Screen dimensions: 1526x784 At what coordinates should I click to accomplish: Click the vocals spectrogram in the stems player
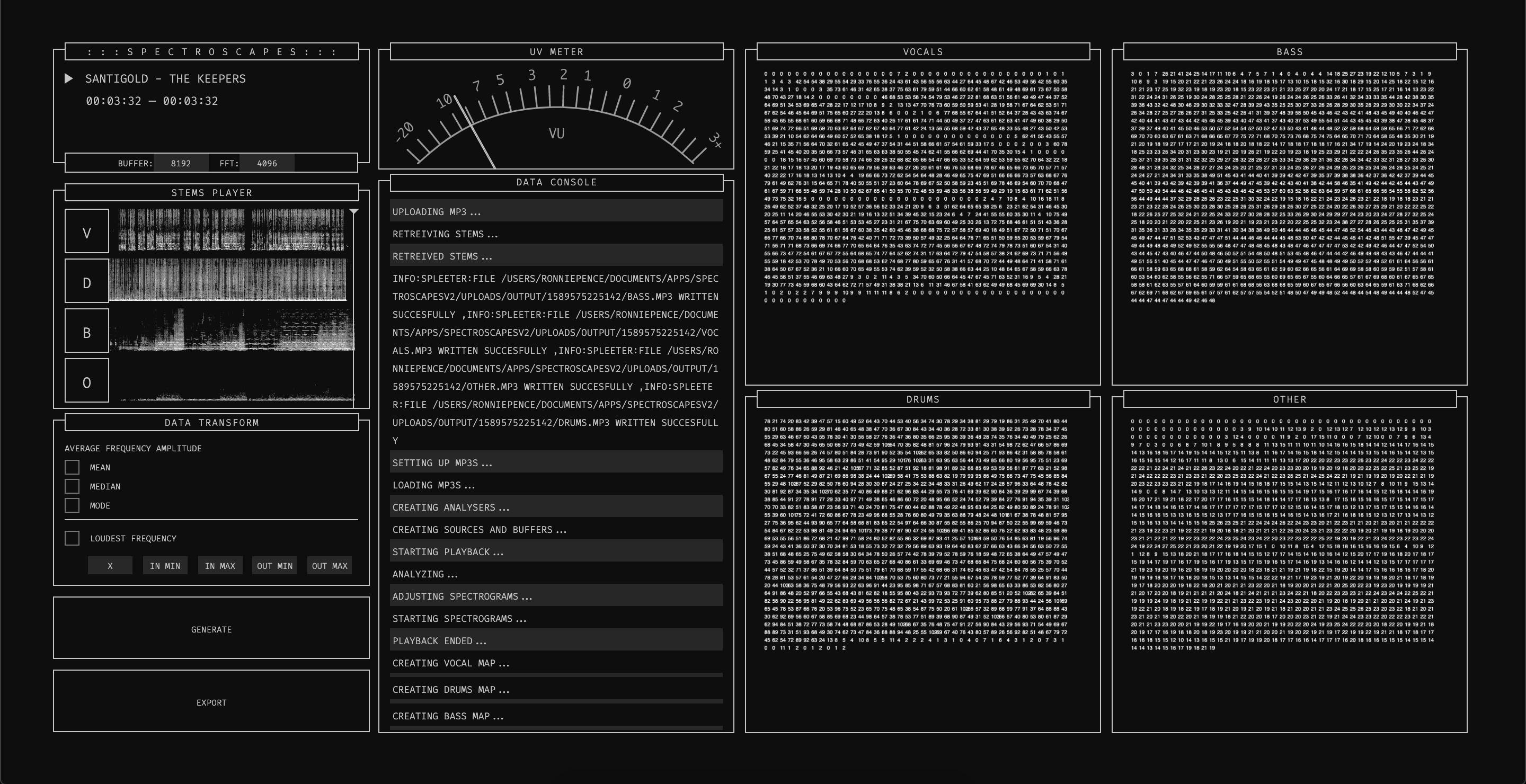pos(231,230)
